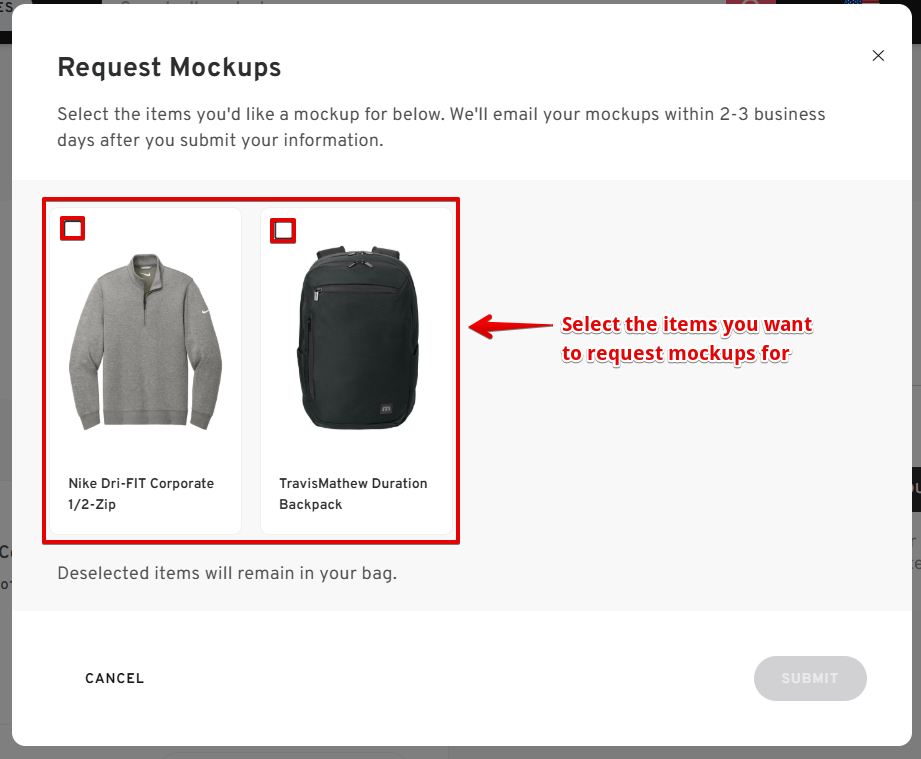Click the TravisMathew Duration Backpack product name
The image size is (921, 759).
(x=353, y=494)
